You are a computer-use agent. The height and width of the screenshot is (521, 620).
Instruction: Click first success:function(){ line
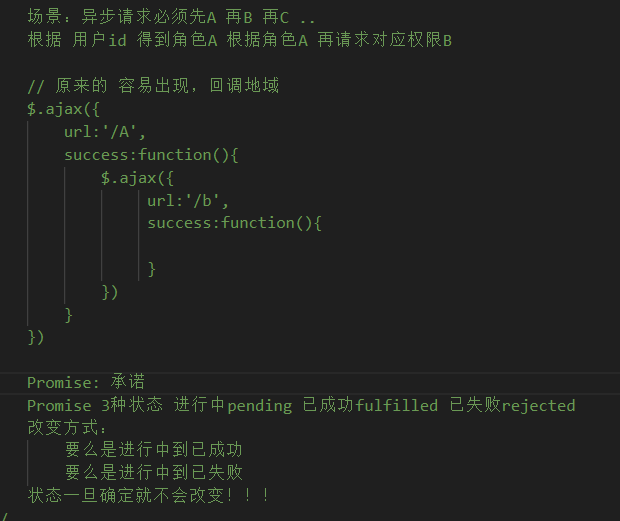coord(151,155)
